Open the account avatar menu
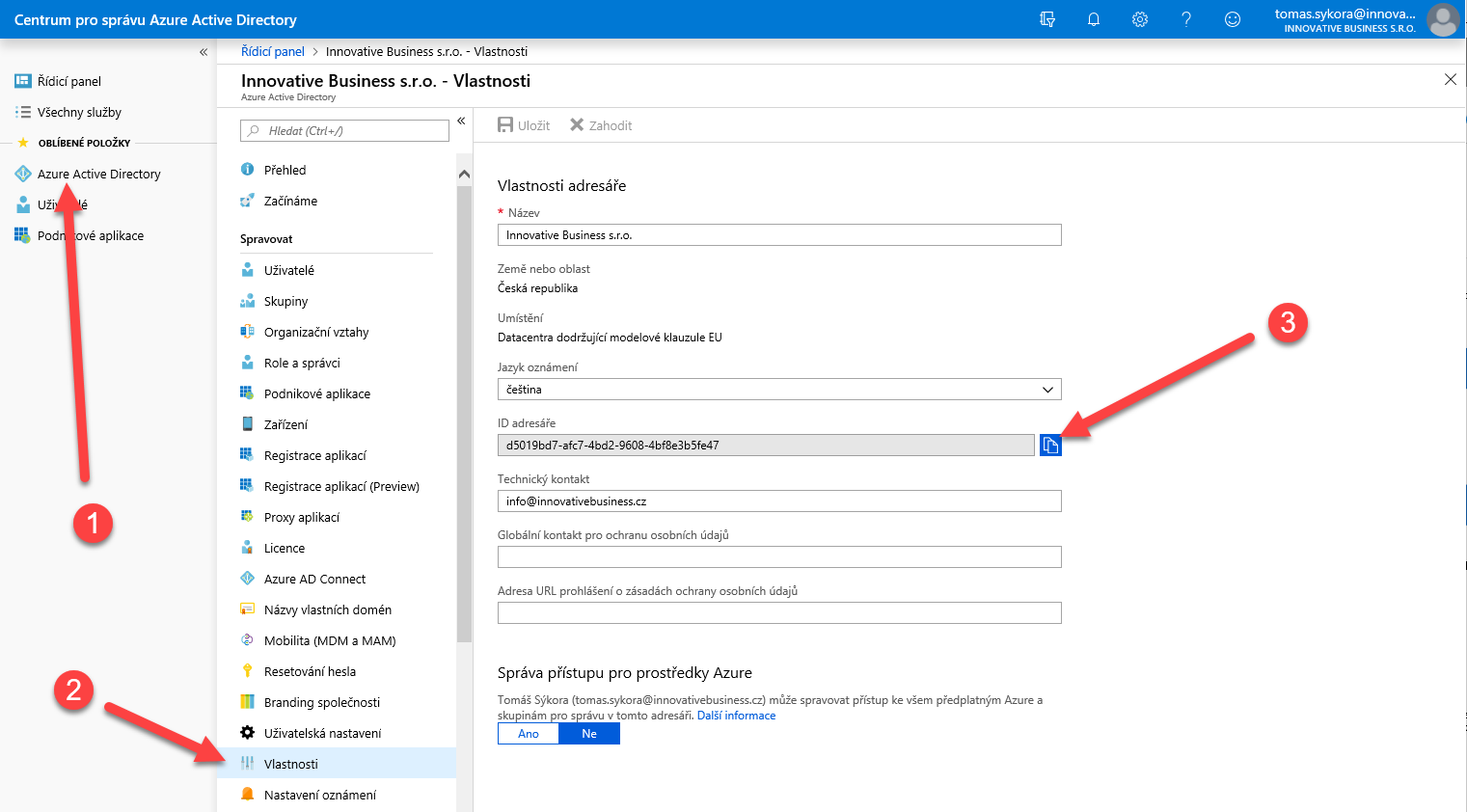Viewport: 1467px width, 812px height. 1443,19
